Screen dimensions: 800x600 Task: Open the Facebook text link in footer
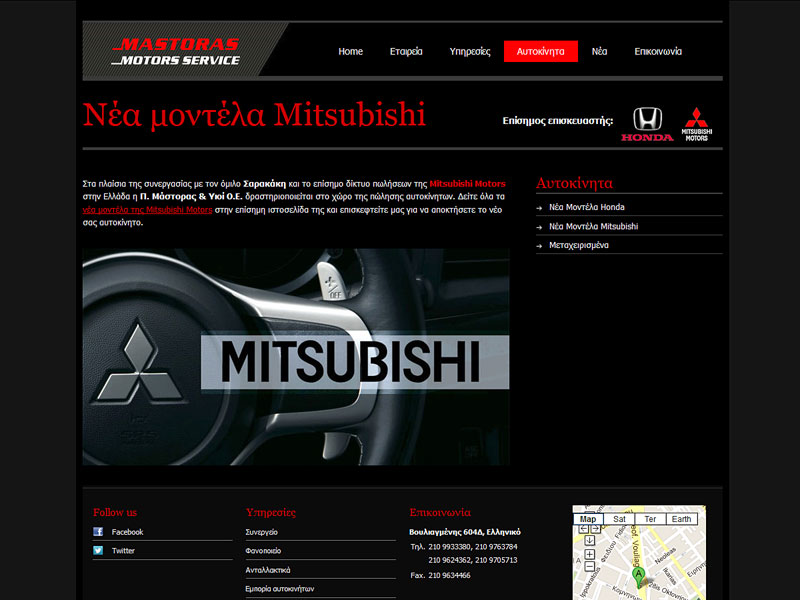128,532
